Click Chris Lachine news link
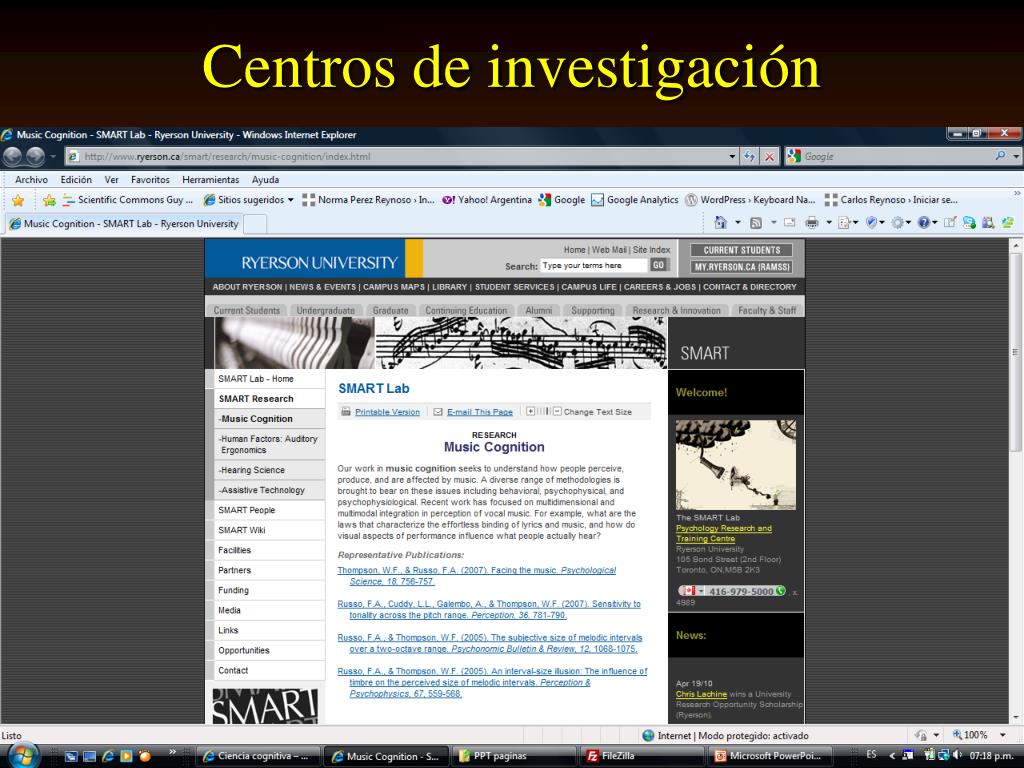 click(701, 694)
